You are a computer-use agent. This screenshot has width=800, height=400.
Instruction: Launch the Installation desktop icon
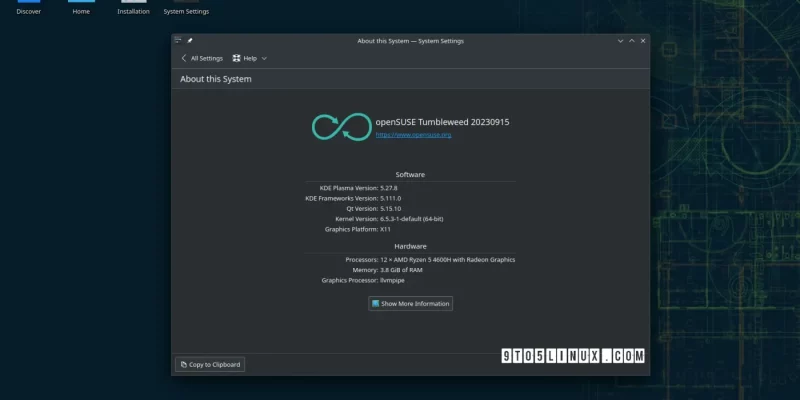134,8
